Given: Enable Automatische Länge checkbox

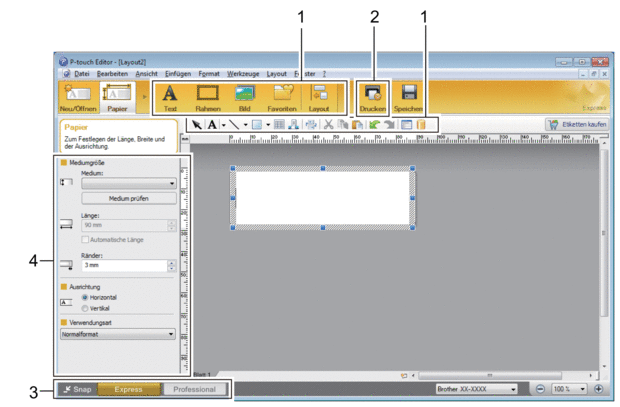Looking at the screenshot, I should coord(85,239).
